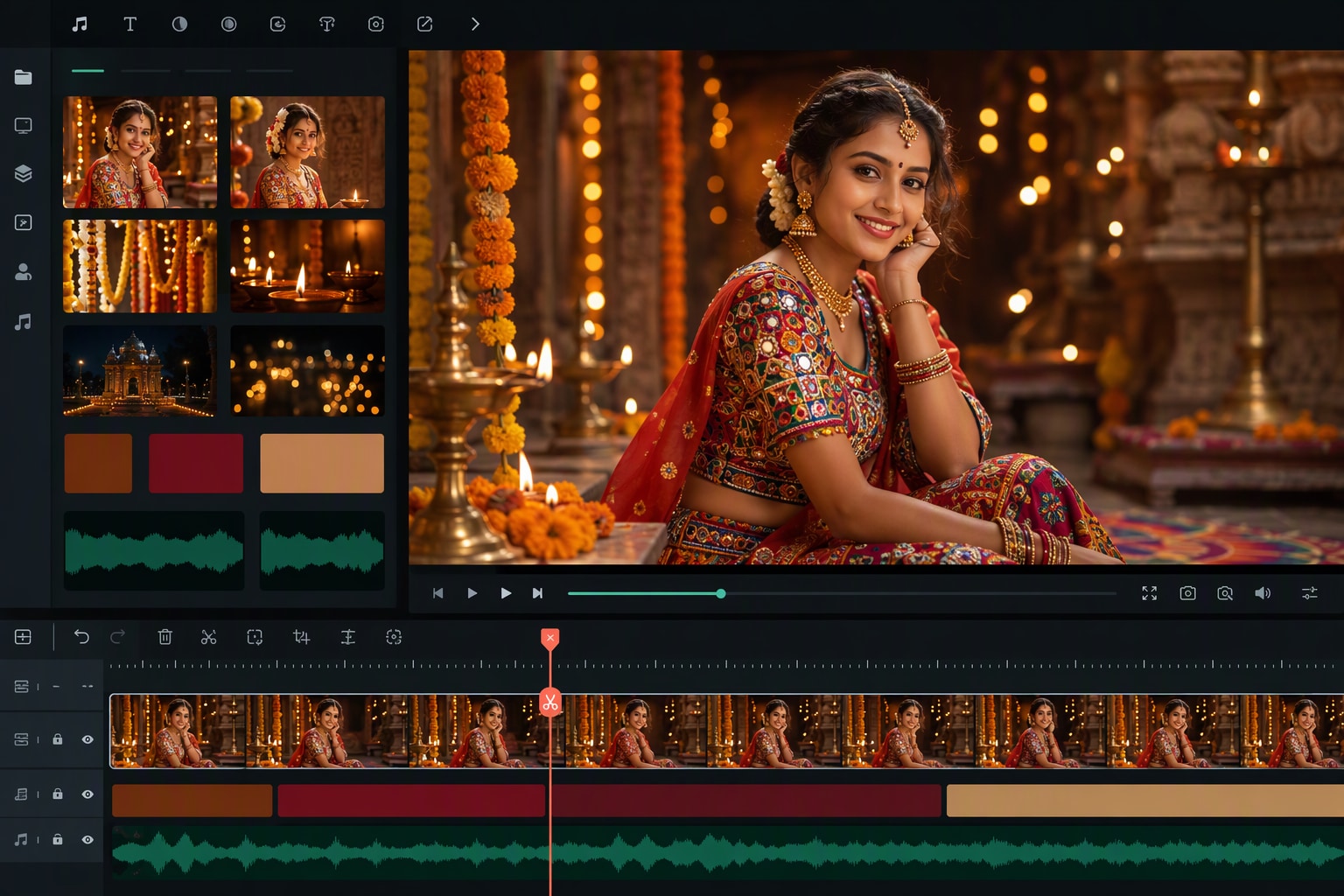
Task: Click the preview progress slider handle
Action: [721, 593]
